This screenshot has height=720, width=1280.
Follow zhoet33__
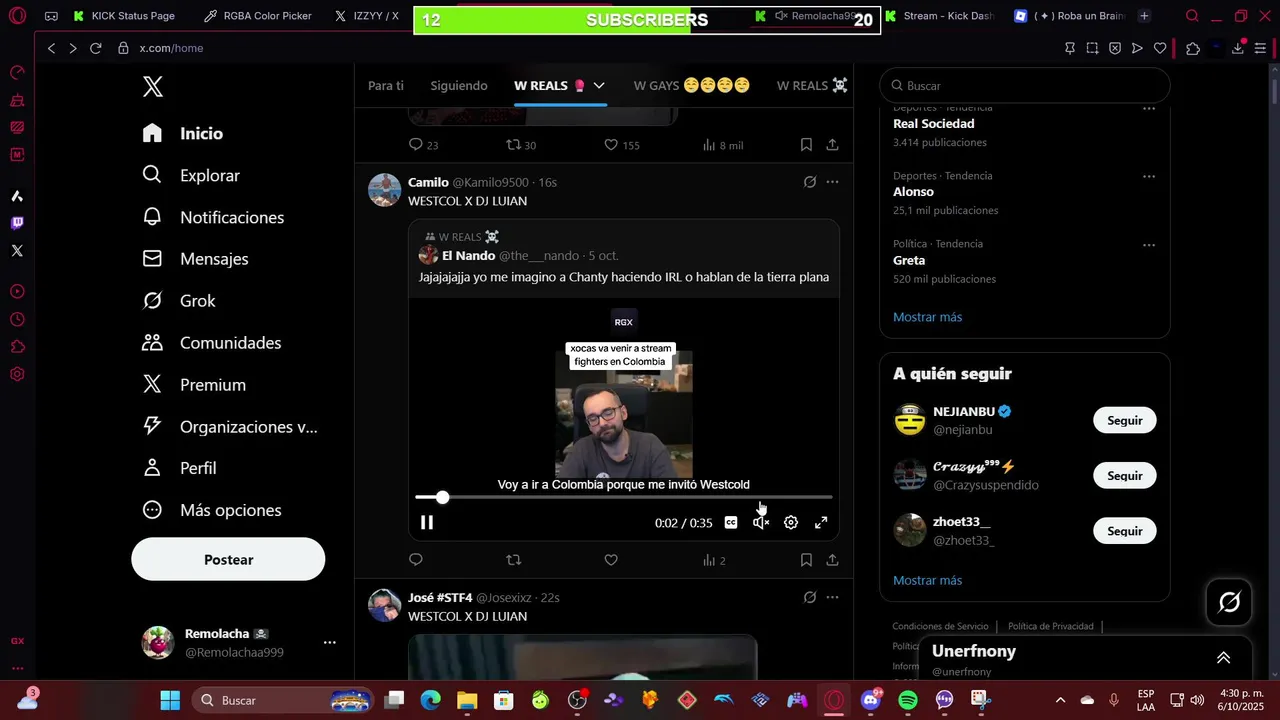pos(1124,530)
